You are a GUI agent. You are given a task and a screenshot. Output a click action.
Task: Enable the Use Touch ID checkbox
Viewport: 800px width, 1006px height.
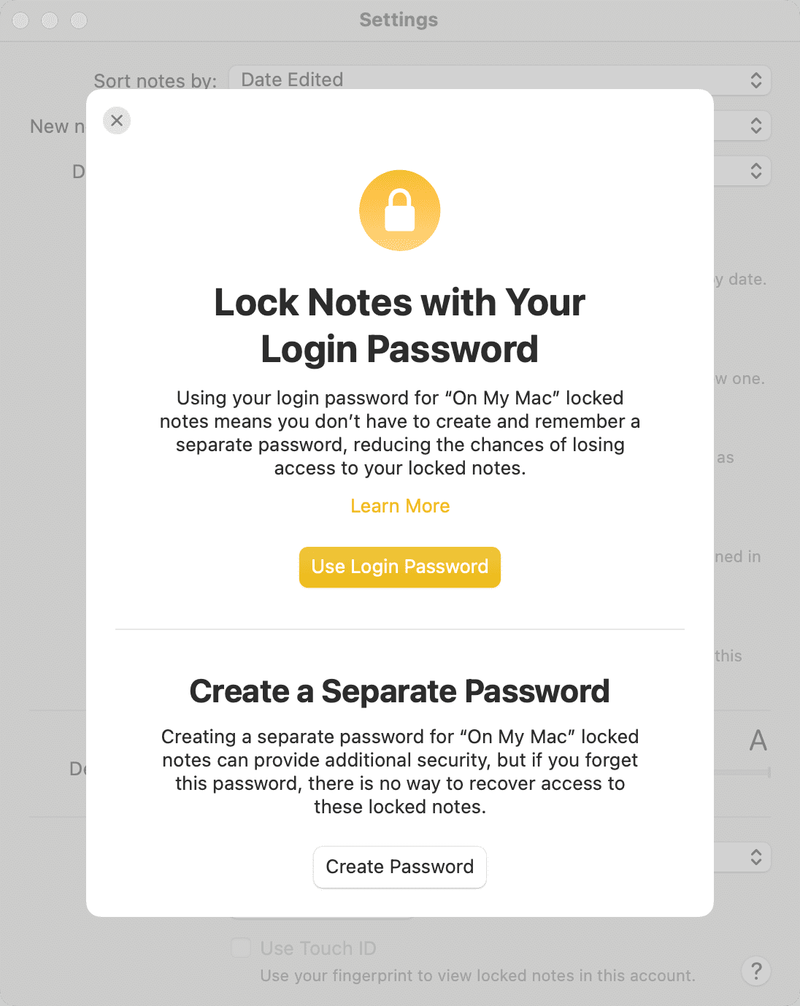[241, 948]
